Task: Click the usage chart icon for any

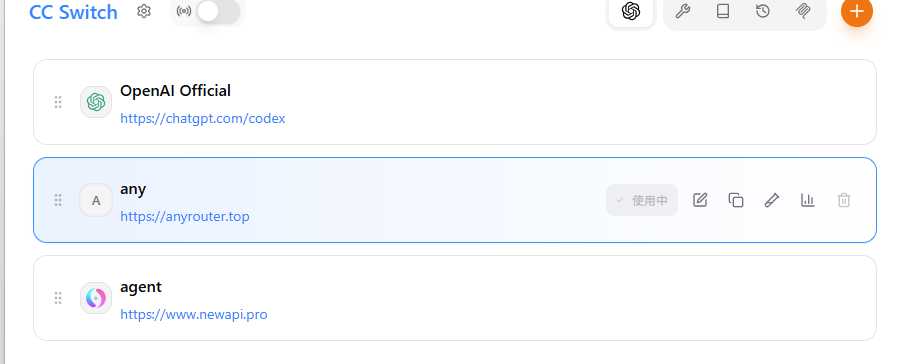Action: click(808, 200)
